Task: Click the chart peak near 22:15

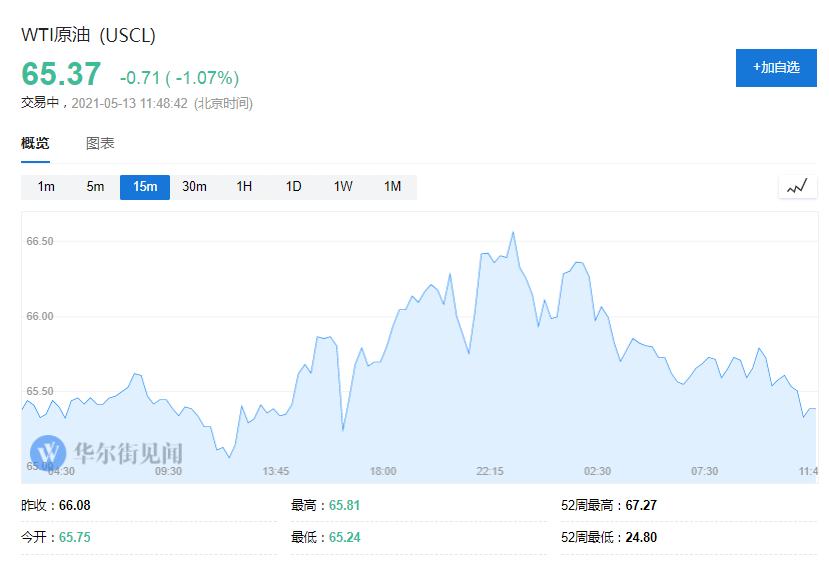Action: [x=513, y=232]
